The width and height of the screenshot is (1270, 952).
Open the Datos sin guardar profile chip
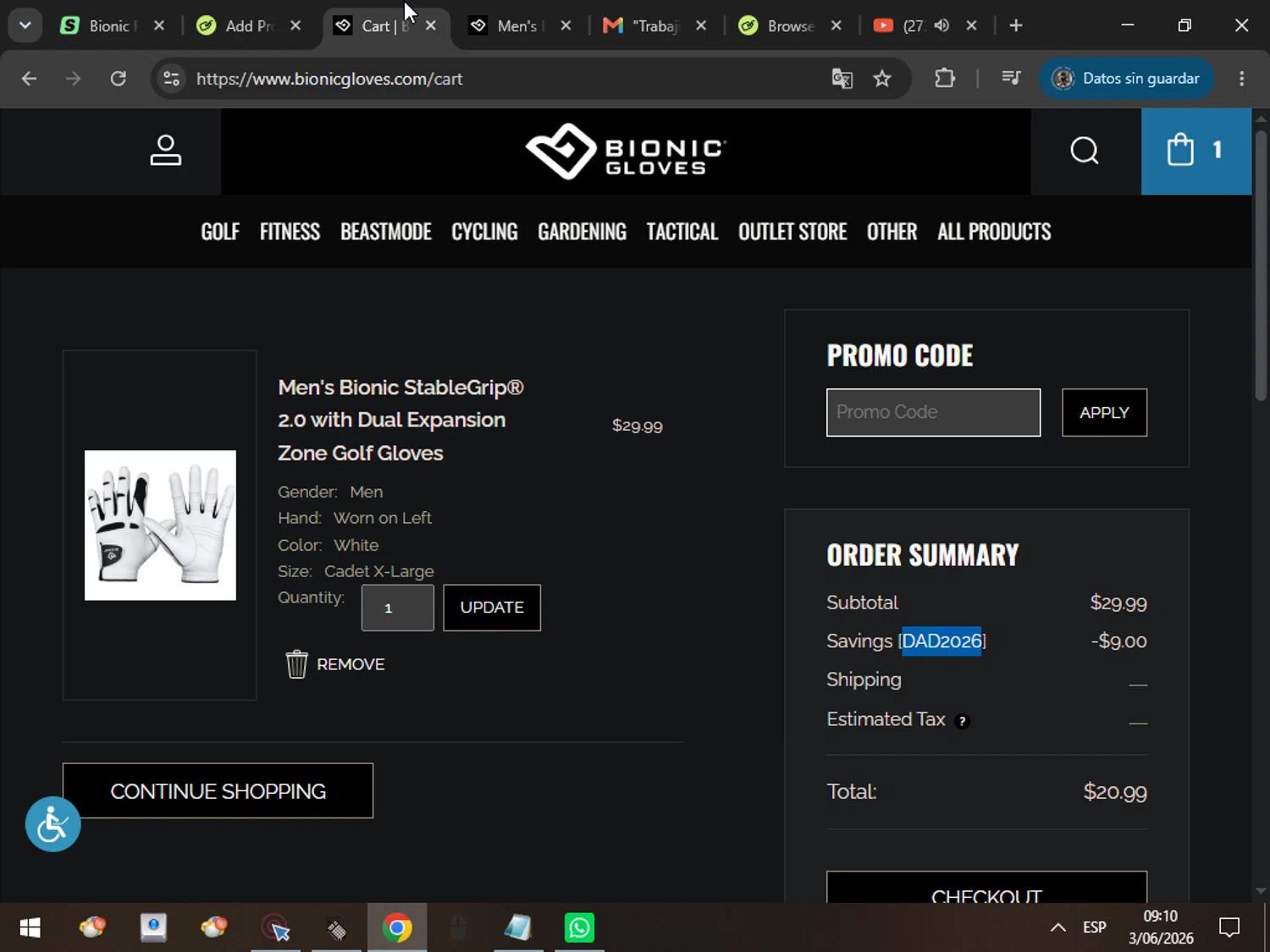tap(1126, 79)
